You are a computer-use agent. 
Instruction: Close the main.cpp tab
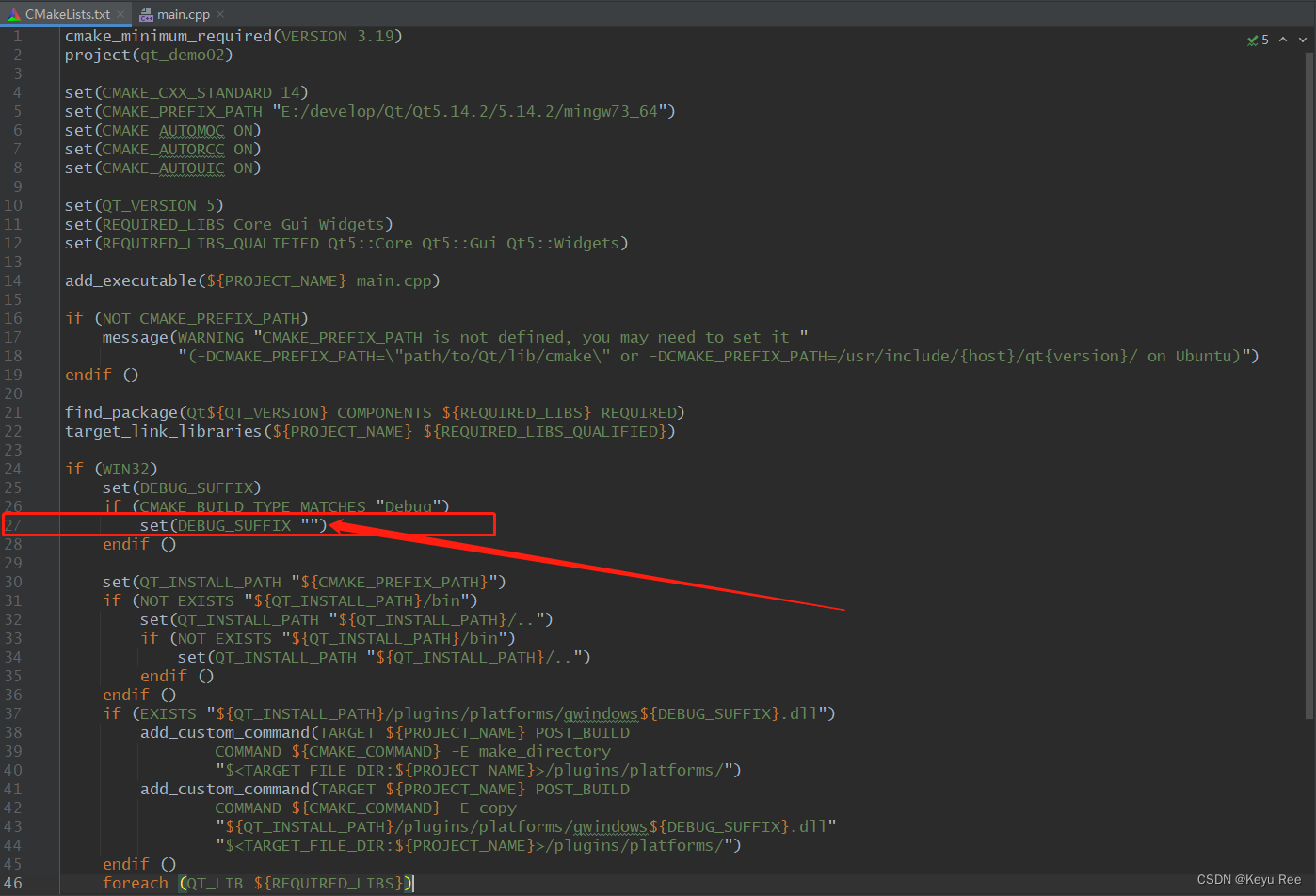[219, 14]
